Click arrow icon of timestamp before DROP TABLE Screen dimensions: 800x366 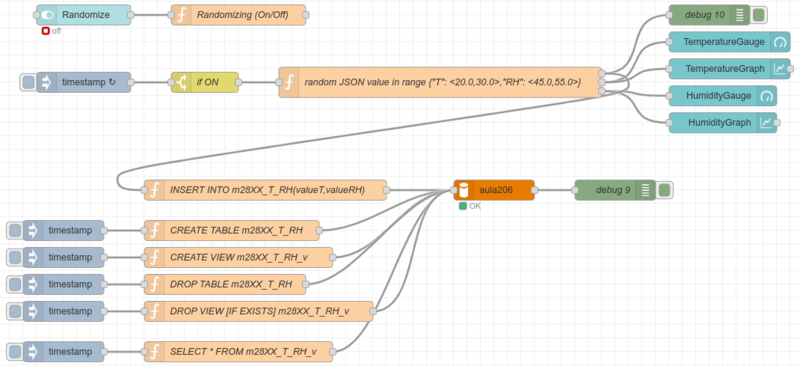[33, 284]
